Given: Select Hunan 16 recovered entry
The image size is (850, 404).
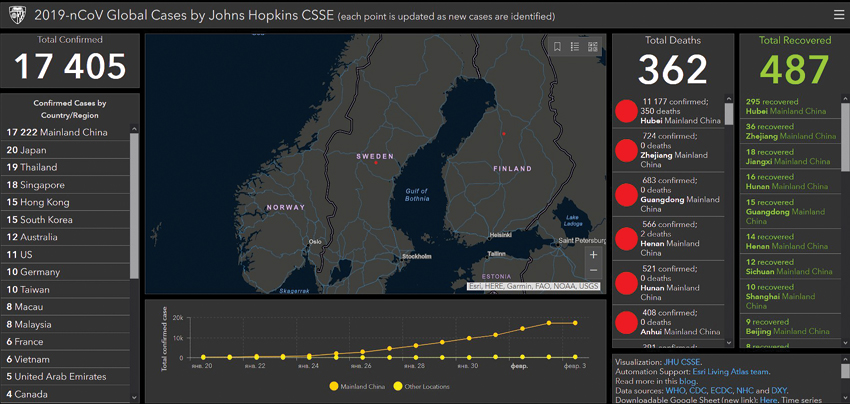Looking at the screenshot, I should tap(790, 182).
